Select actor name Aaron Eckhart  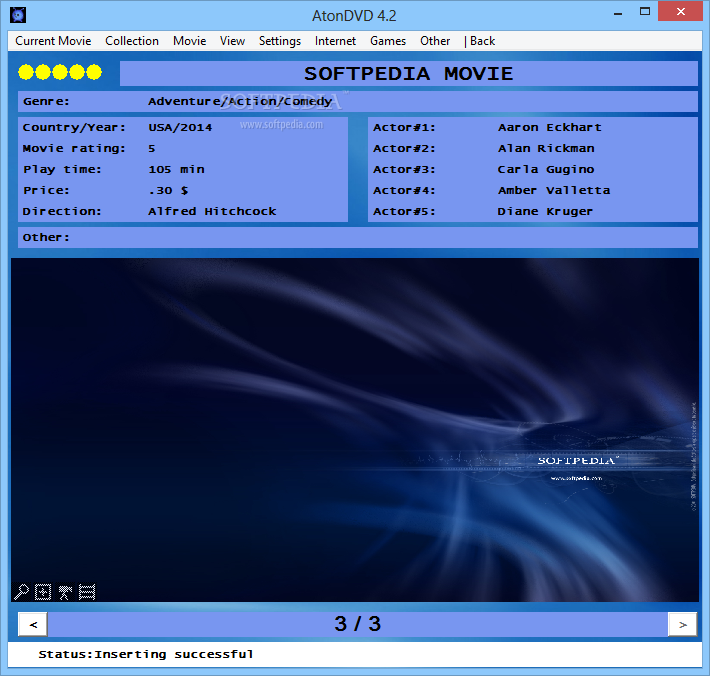pos(550,127)
